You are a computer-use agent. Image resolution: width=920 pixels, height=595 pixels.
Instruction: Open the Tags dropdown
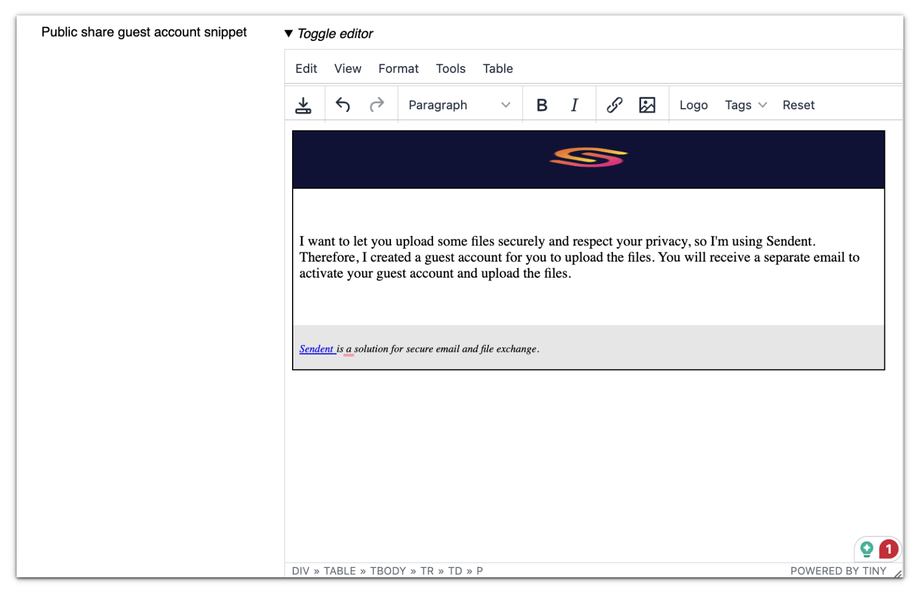point(745,105)
